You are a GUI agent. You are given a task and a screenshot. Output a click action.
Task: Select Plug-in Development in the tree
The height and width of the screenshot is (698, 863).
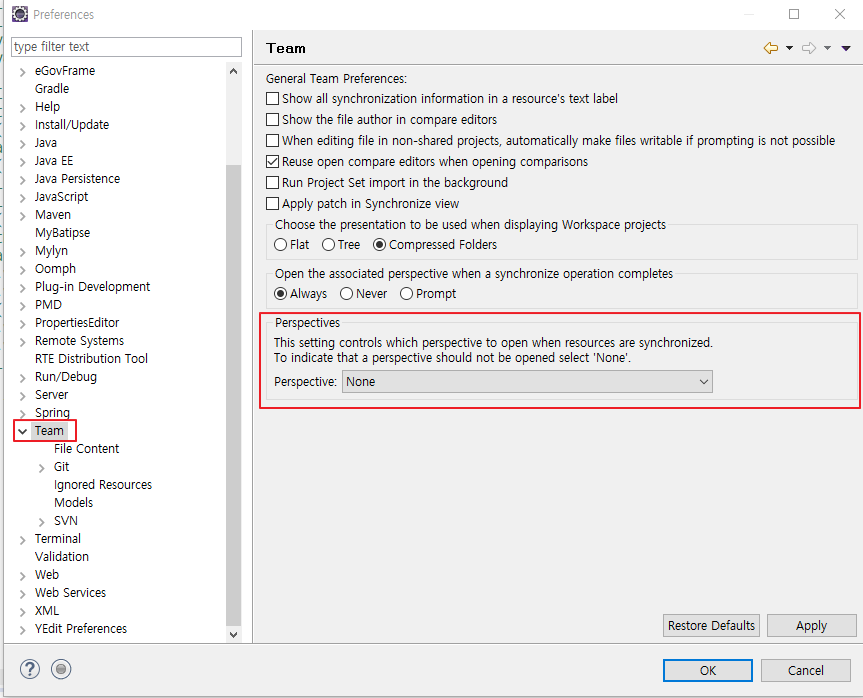tap(92, 287)
